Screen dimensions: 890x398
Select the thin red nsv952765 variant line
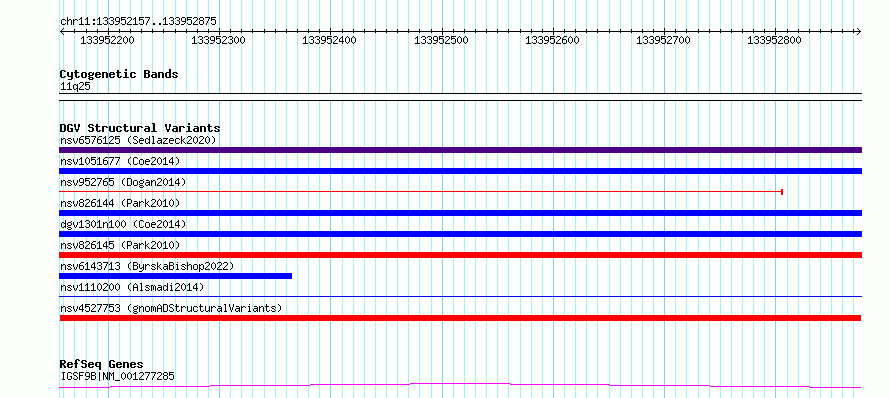[421, 192]
